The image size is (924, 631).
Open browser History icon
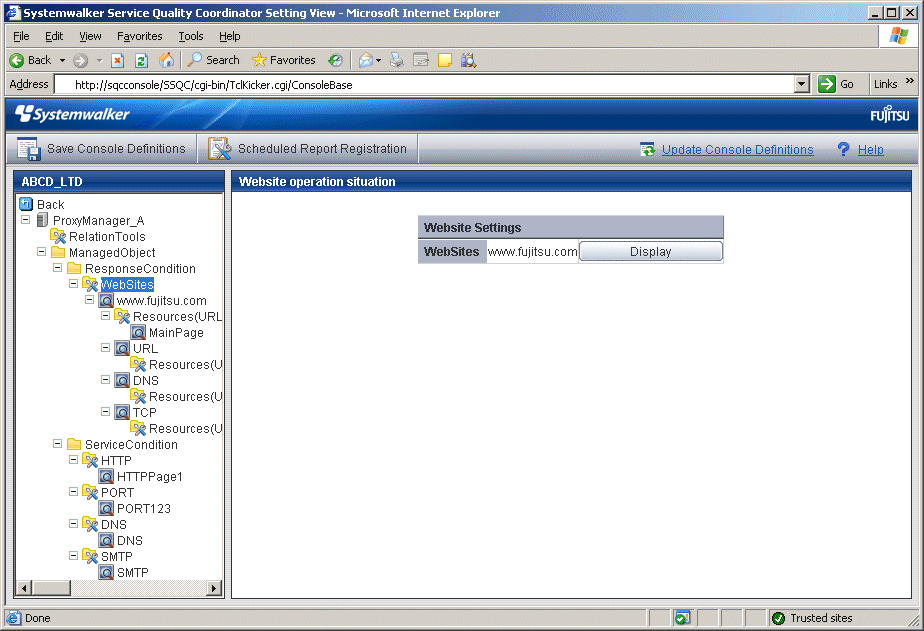[336, 60]
